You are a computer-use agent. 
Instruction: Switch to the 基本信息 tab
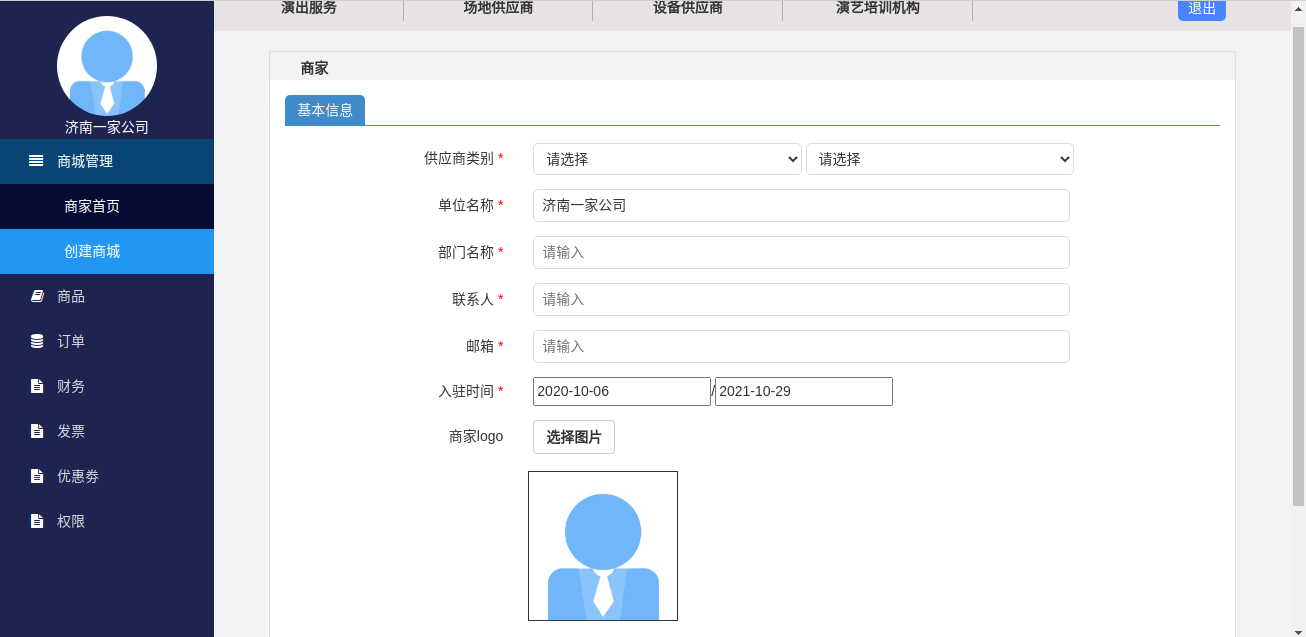click(x=325, y=110)
